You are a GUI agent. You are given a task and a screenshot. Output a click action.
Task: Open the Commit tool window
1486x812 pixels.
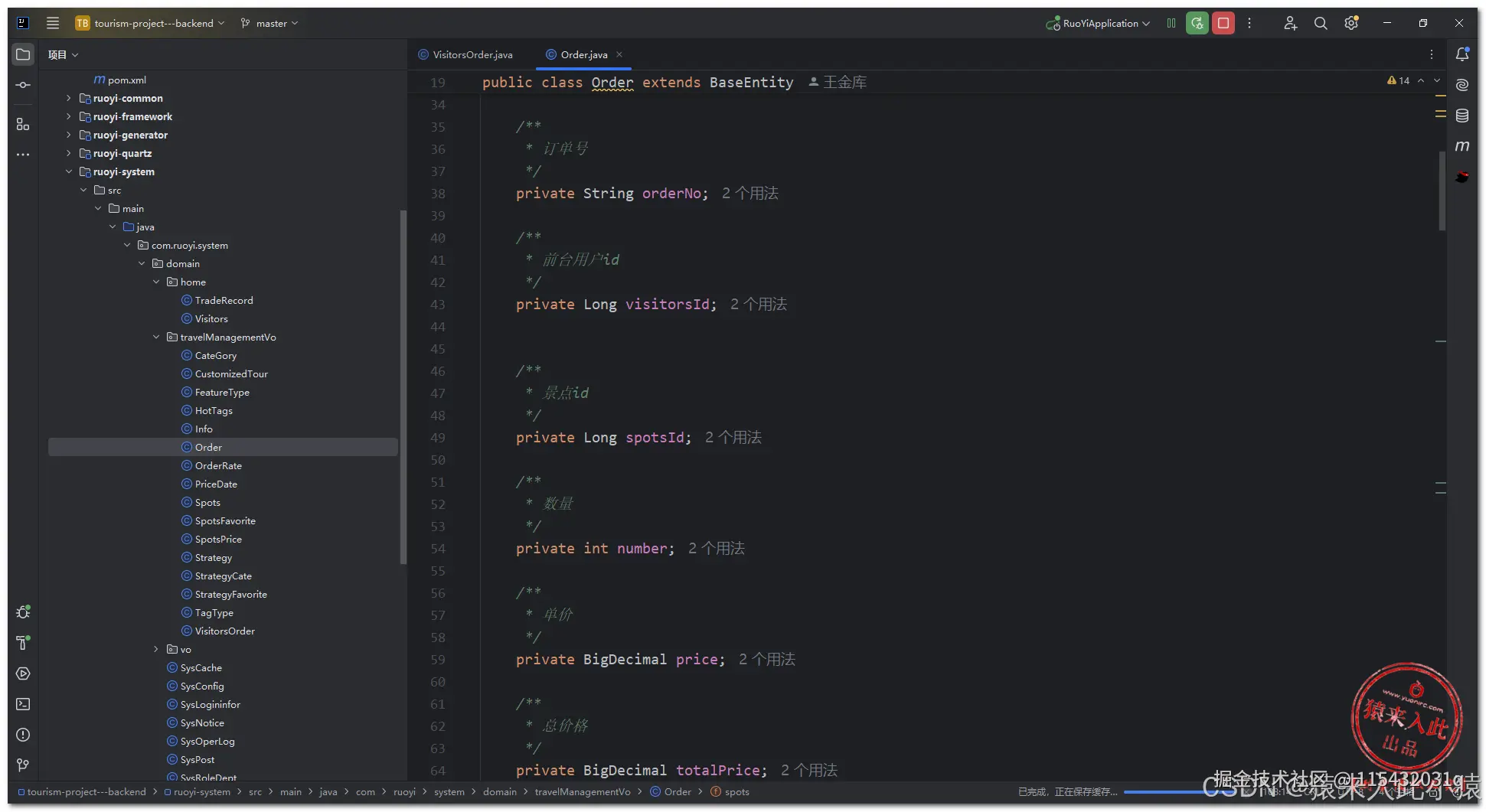coord(23,85)
